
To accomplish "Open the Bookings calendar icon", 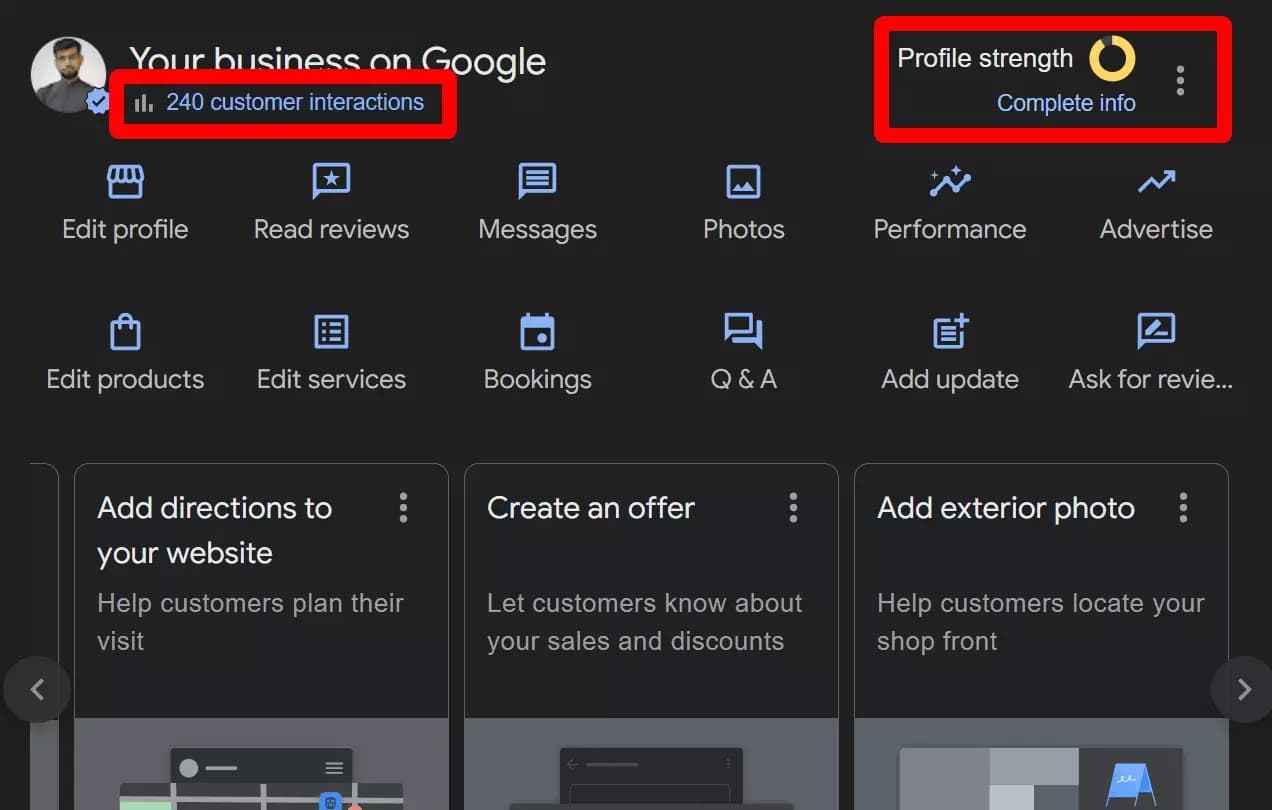I will 537,332.
